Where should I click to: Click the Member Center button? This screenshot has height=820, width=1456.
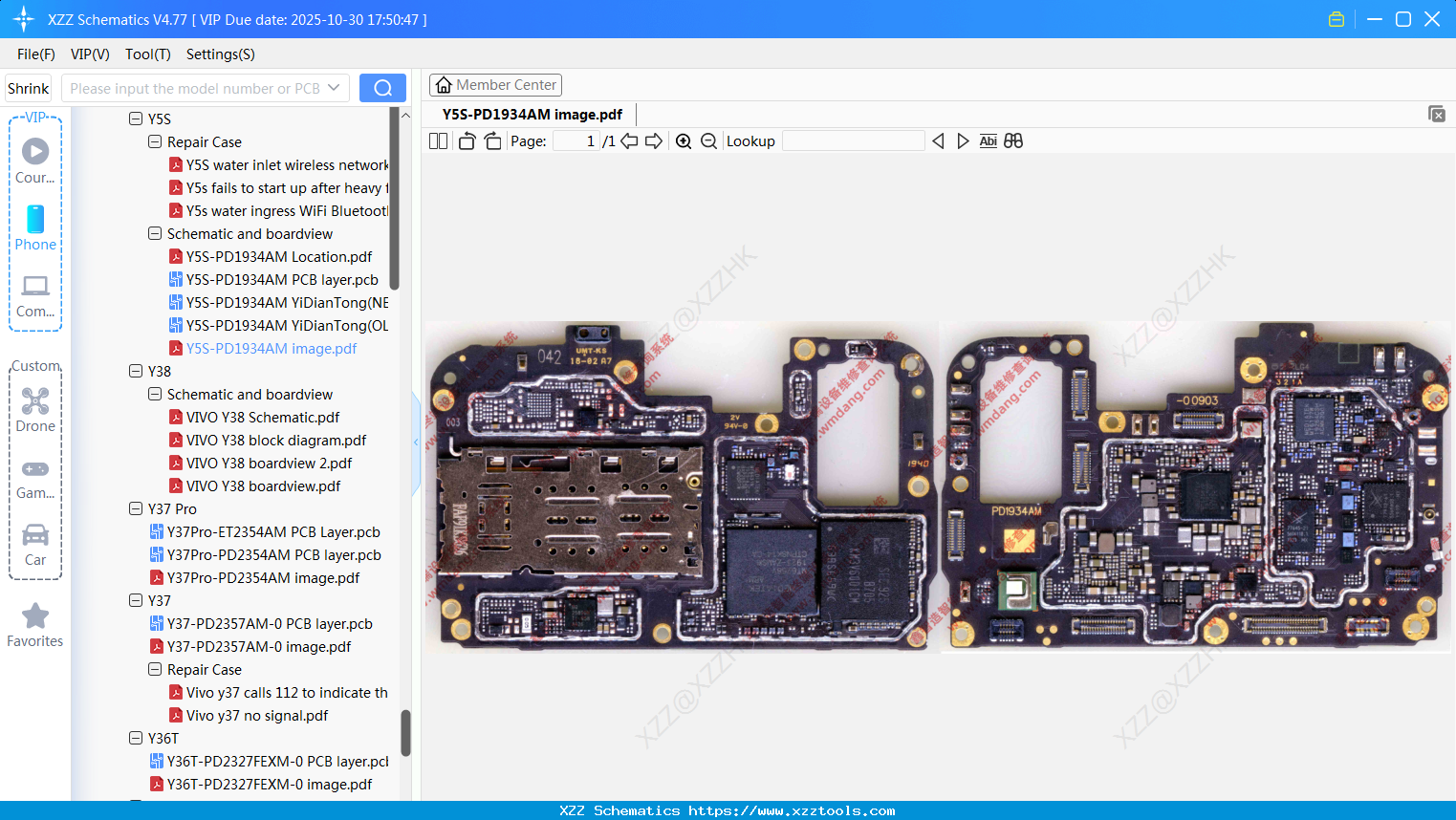click(x=495, y=85)
